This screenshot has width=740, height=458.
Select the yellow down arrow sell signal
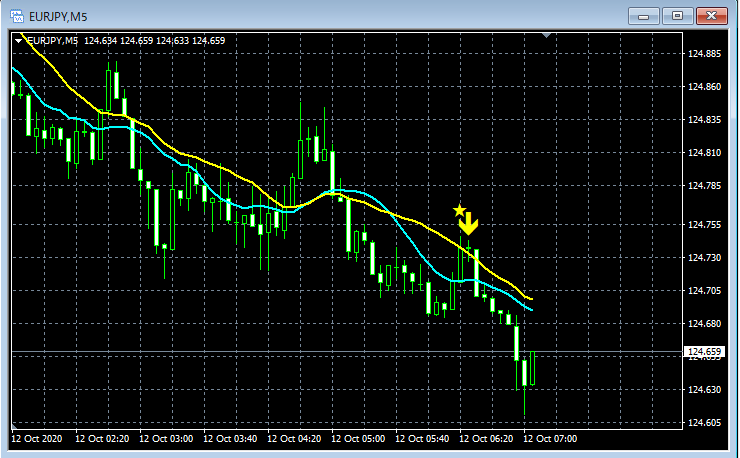point(469,224)
